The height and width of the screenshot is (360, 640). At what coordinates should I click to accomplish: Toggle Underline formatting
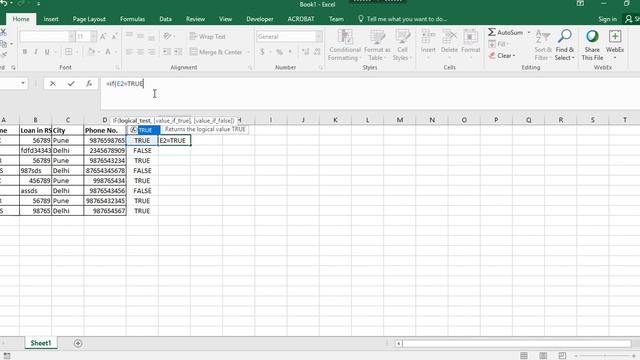(47, 52)
